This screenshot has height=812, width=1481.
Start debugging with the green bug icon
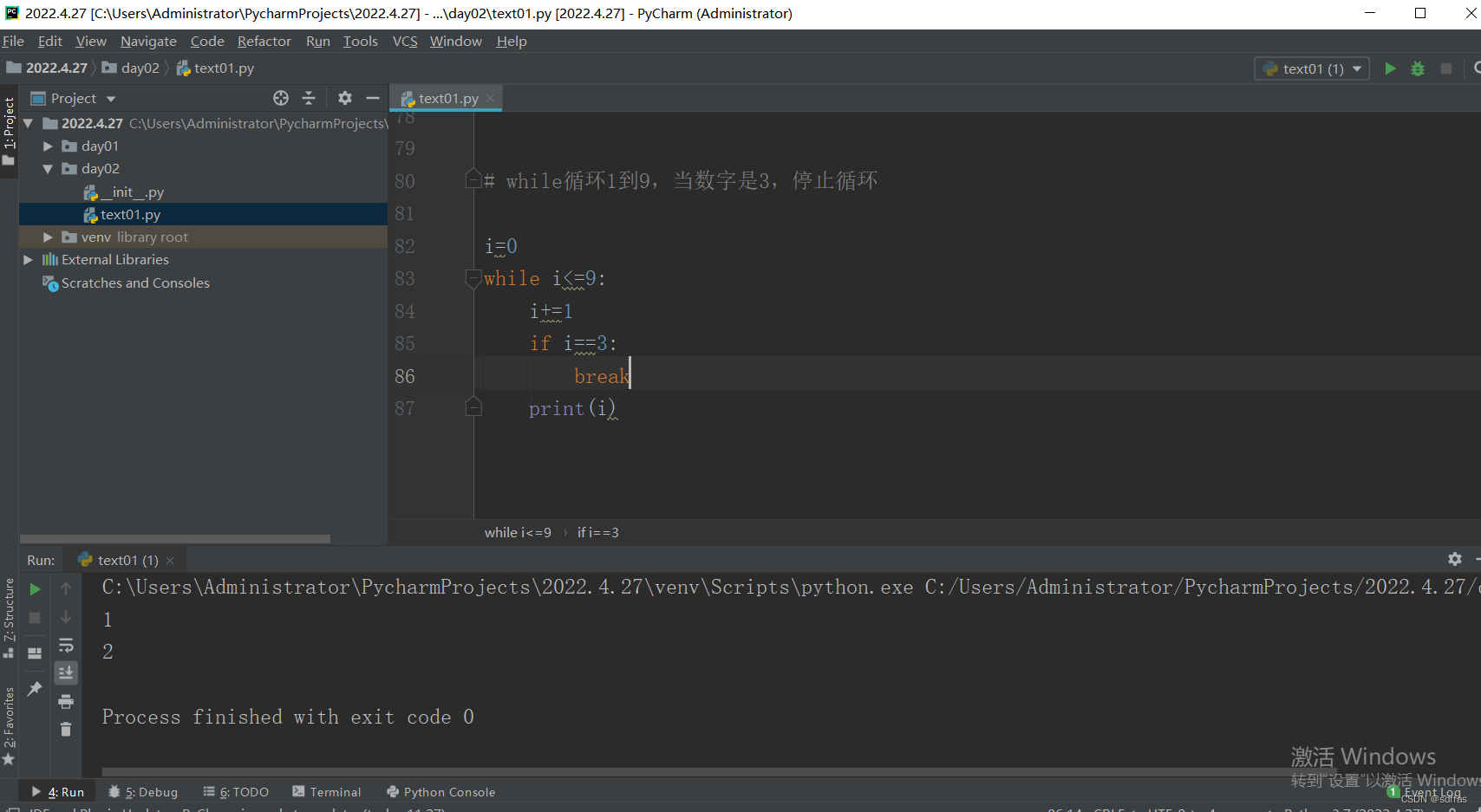click(1418, 68)
